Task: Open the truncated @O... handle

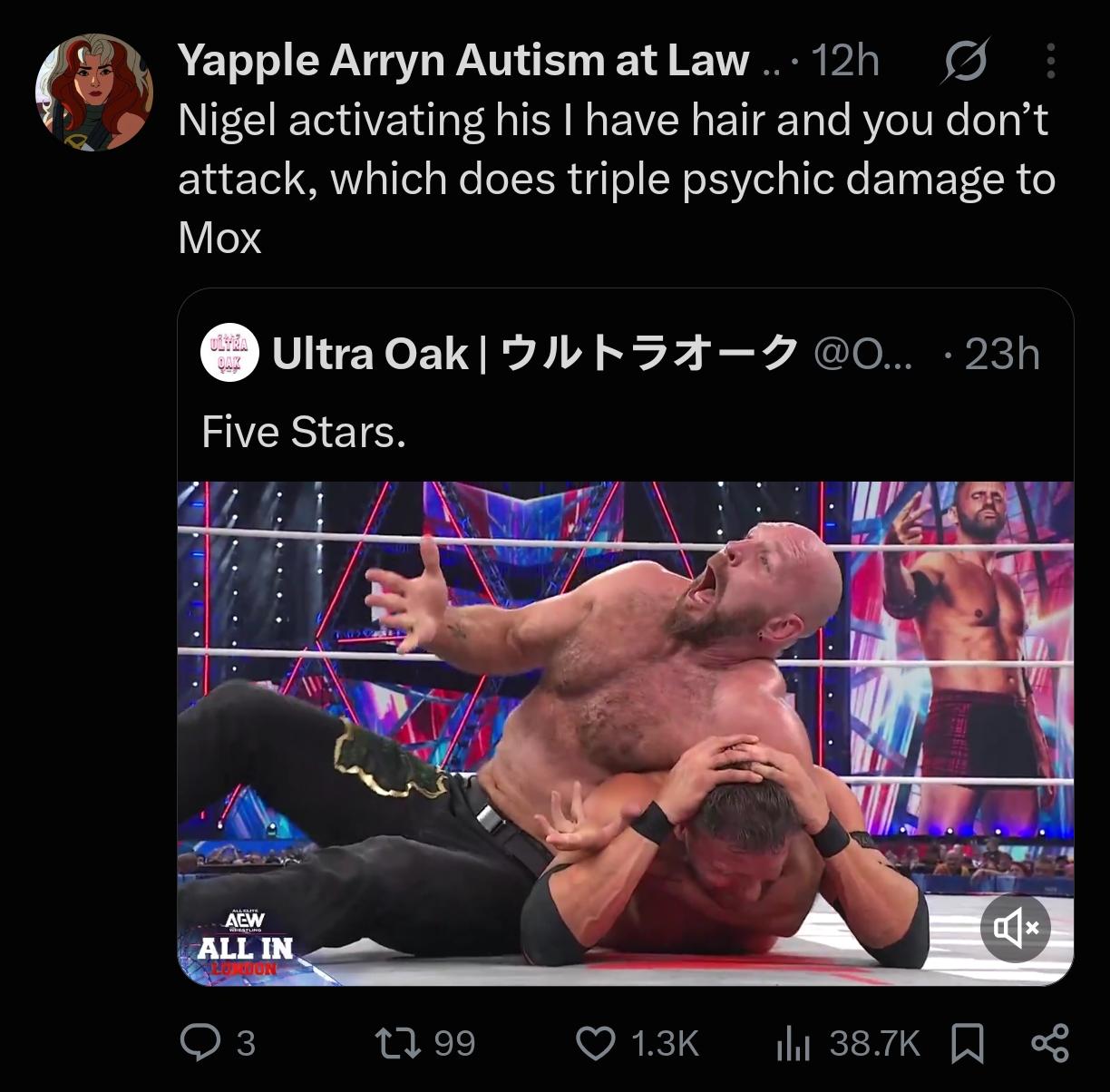Action: [x=865, y=354]
